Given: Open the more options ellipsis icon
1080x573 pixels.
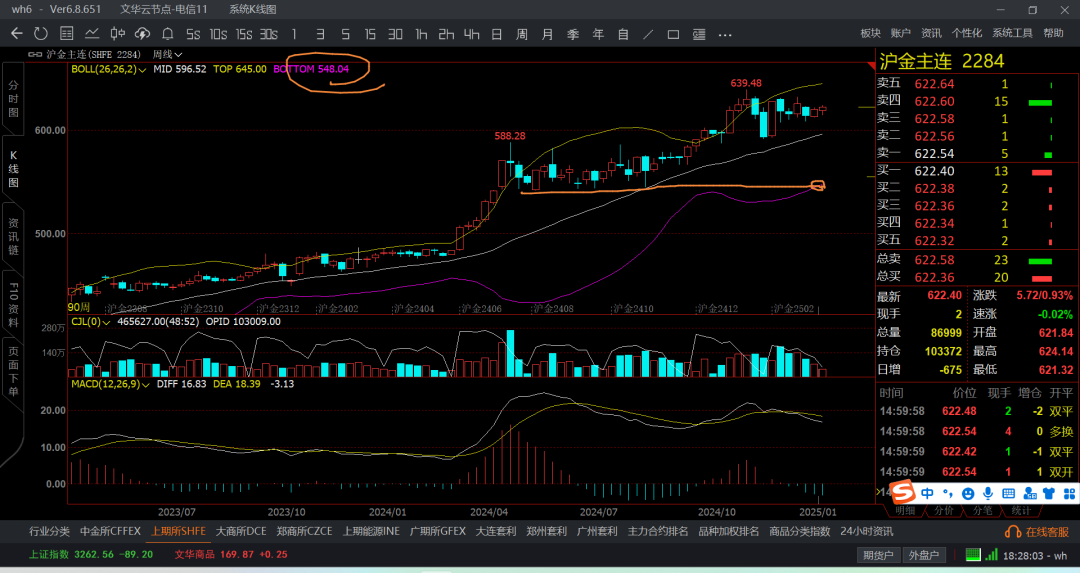Looking at the screenshot, I should pyautogui.click(x=725, y=34).
